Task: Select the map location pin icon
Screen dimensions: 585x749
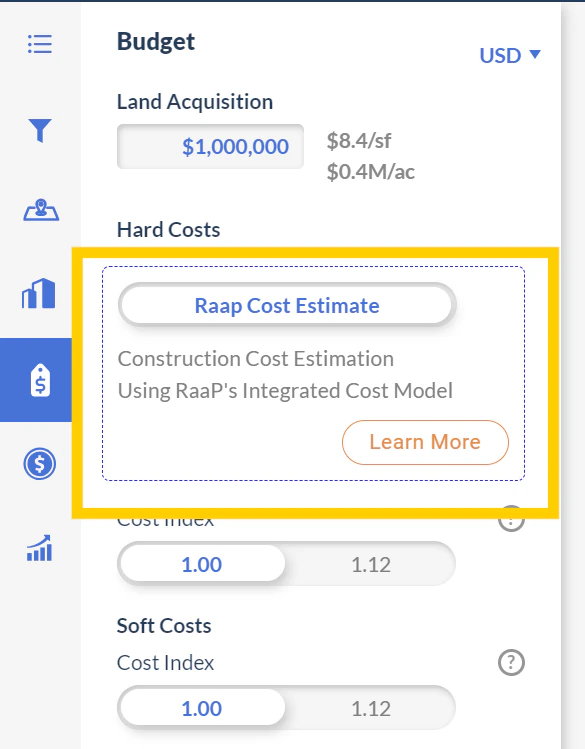Action: [41, 210]
